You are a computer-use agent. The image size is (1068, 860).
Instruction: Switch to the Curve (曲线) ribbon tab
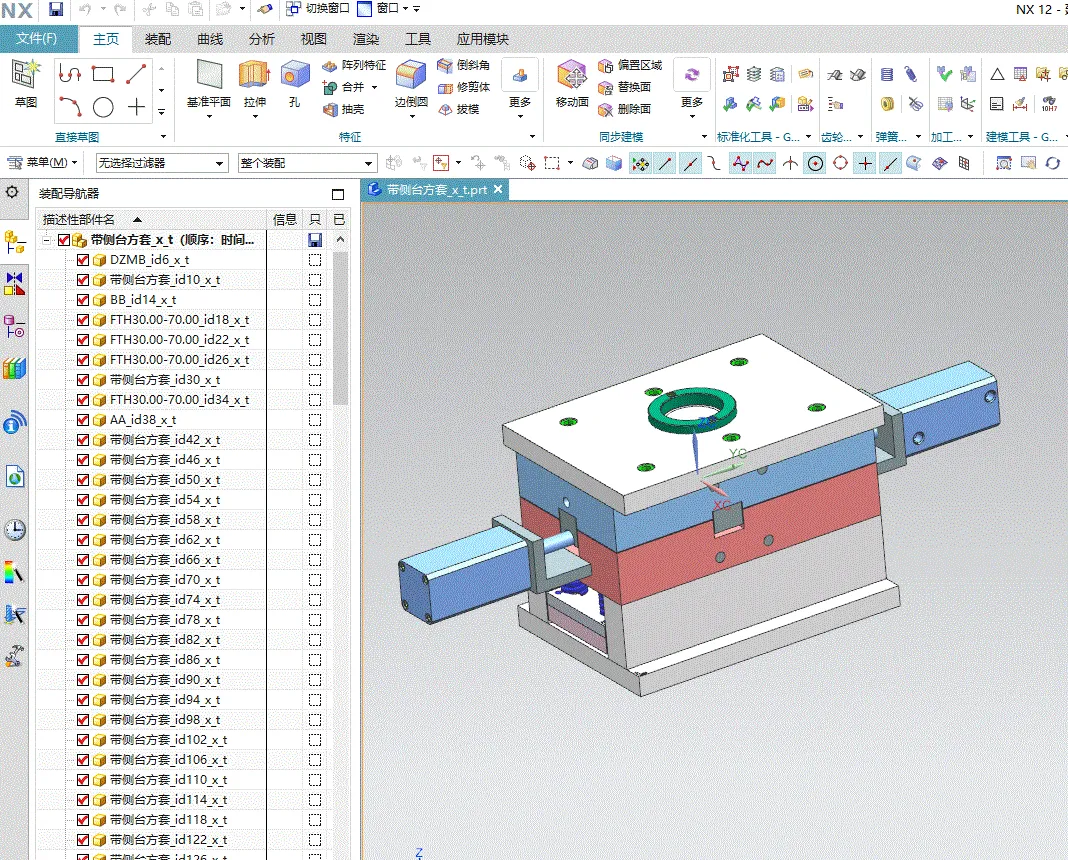pos(210,39)
